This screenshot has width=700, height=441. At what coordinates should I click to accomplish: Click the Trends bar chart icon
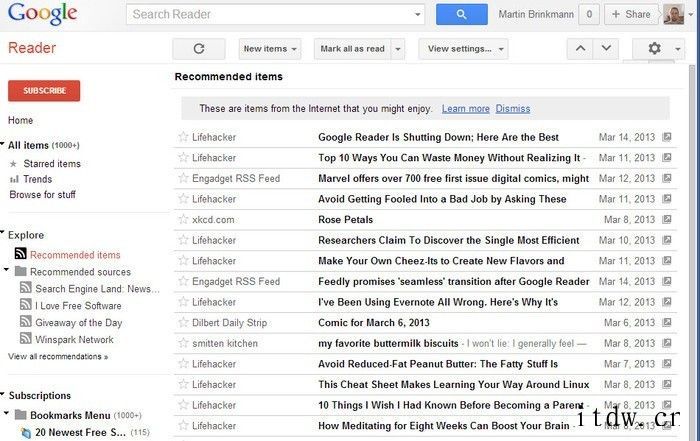(14, 179)
